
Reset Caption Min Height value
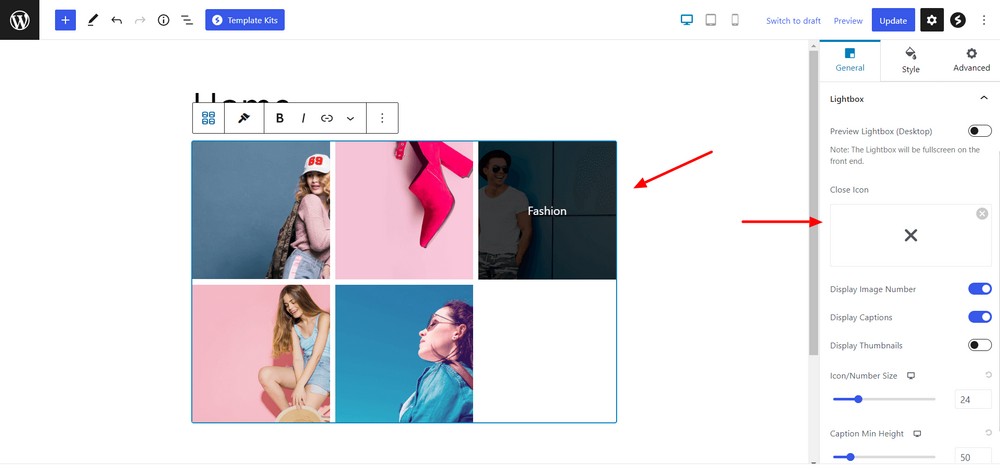[x=988, y=433]
